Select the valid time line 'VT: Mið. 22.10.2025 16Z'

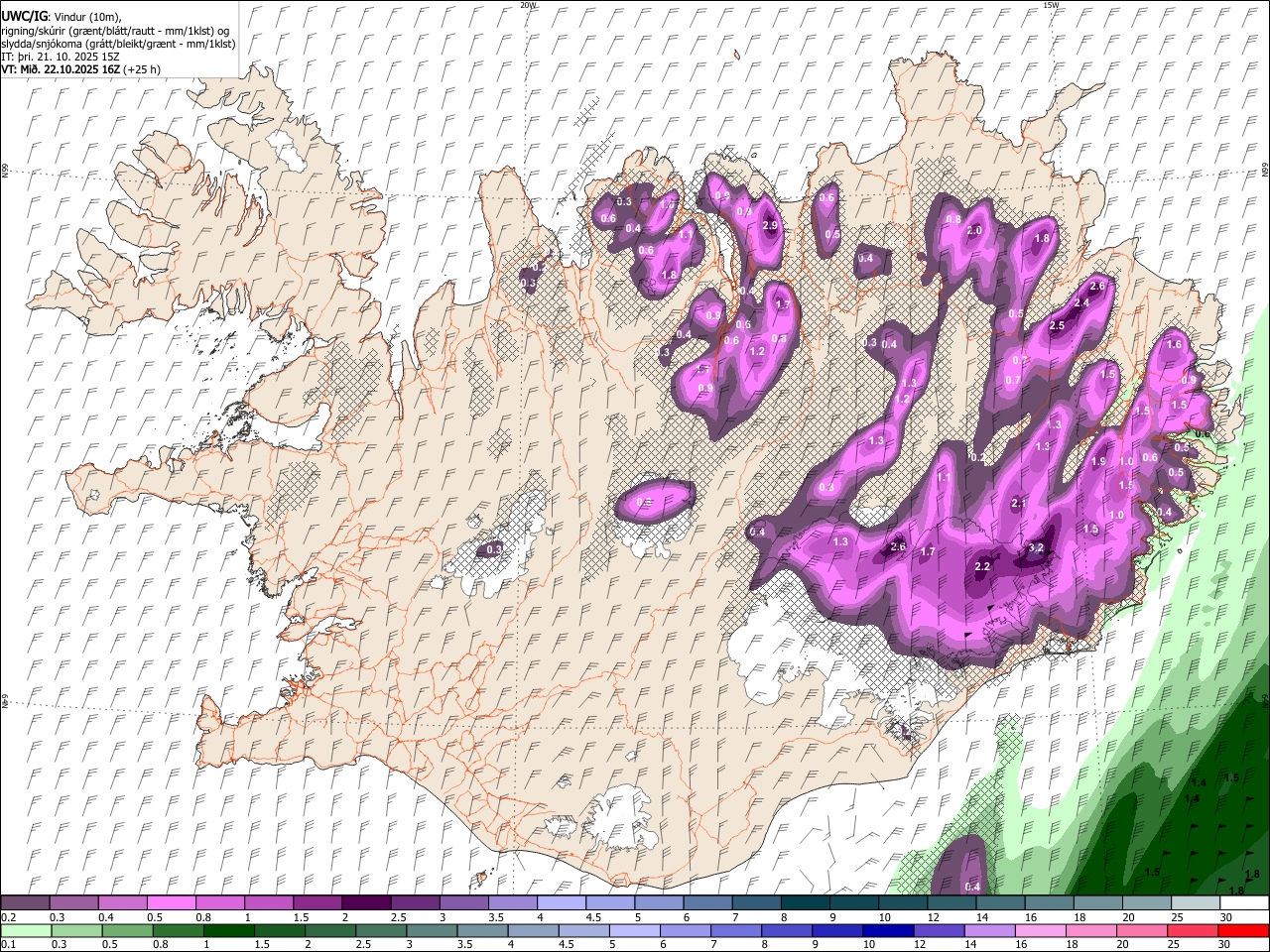click(x=62, y=69)
